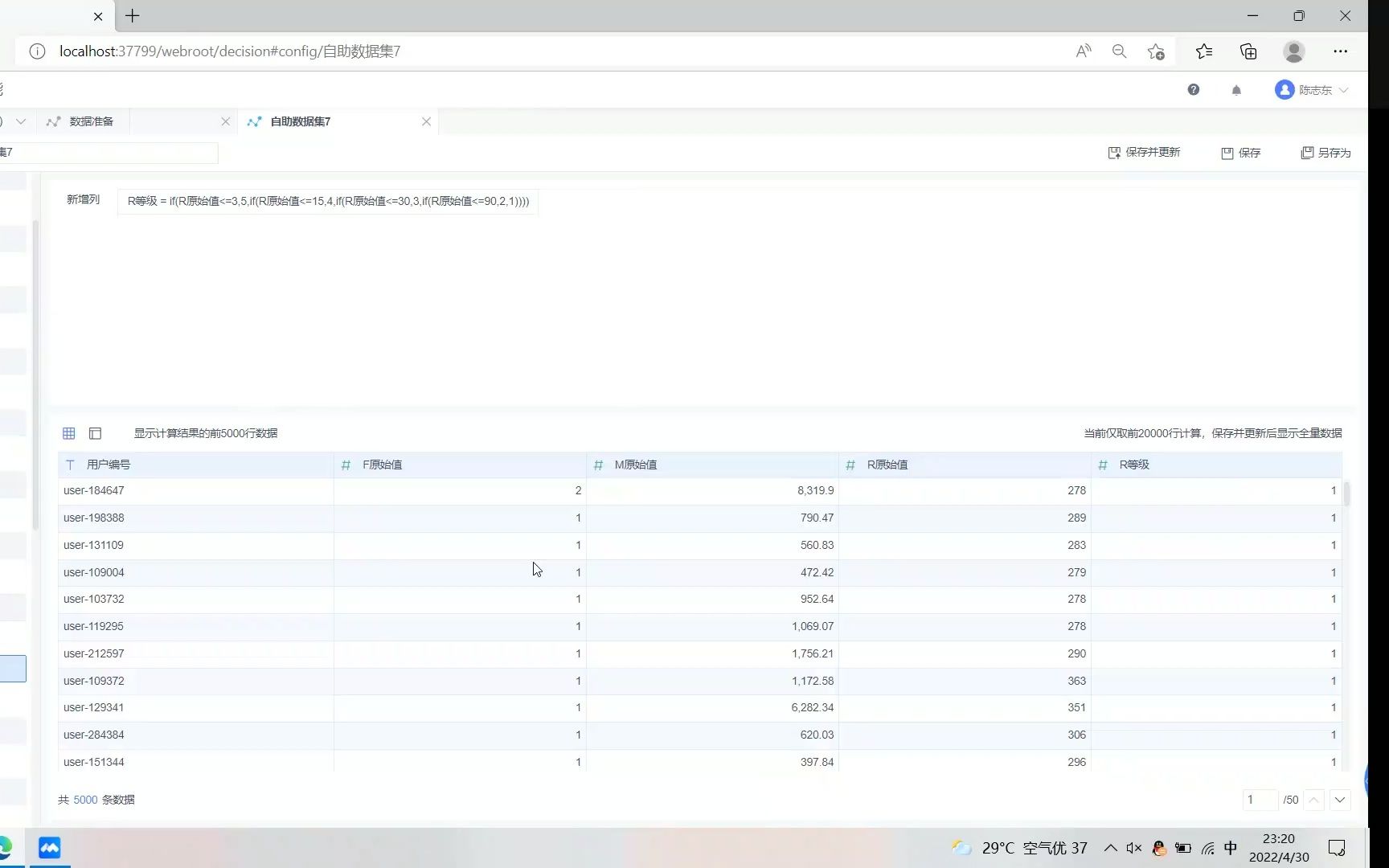Toggle the Read aloud icon
The image size is (1389, 868).
(x=1084, y=51)
